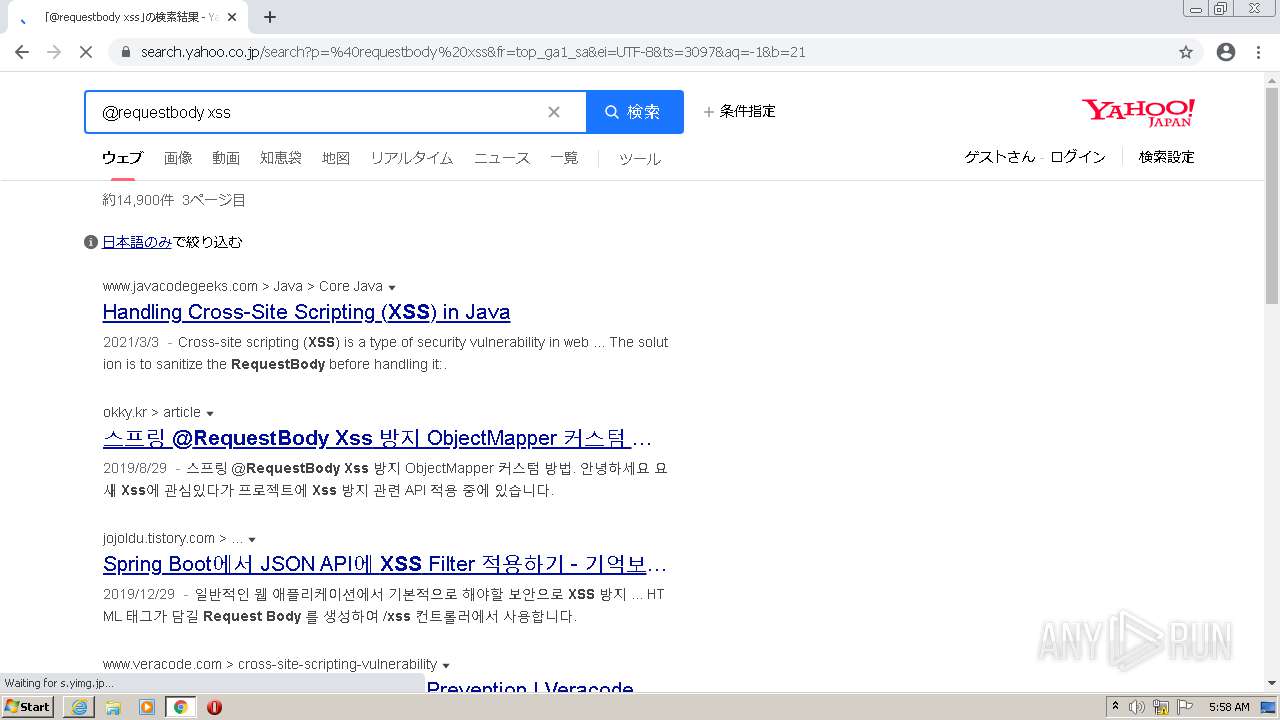Expand jojoldu.tistory.com result dropdown arrow
This screenshot has width=1280, height=720.
(252, 539)
